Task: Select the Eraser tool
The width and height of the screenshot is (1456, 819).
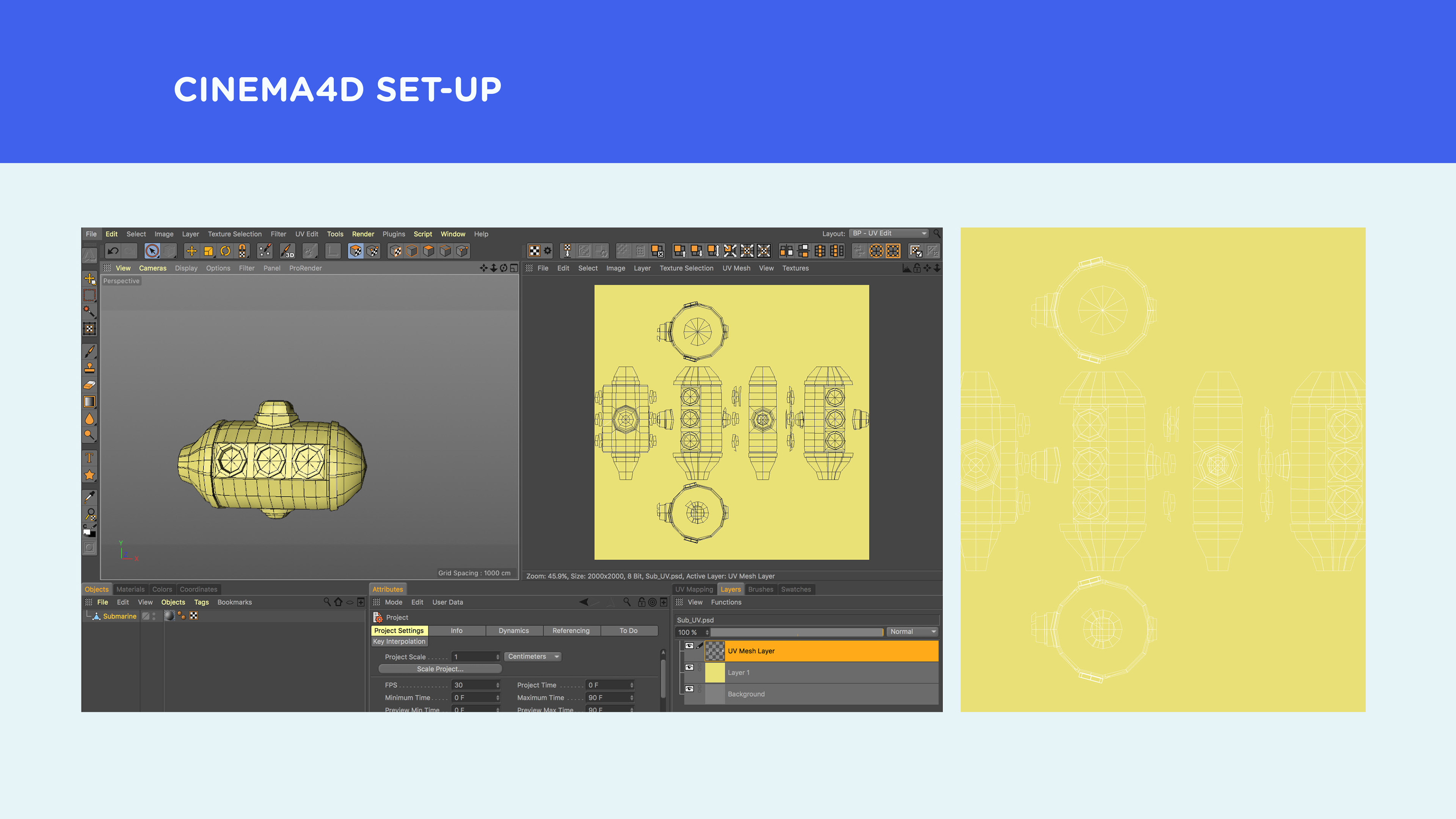Action: point(89,385)
